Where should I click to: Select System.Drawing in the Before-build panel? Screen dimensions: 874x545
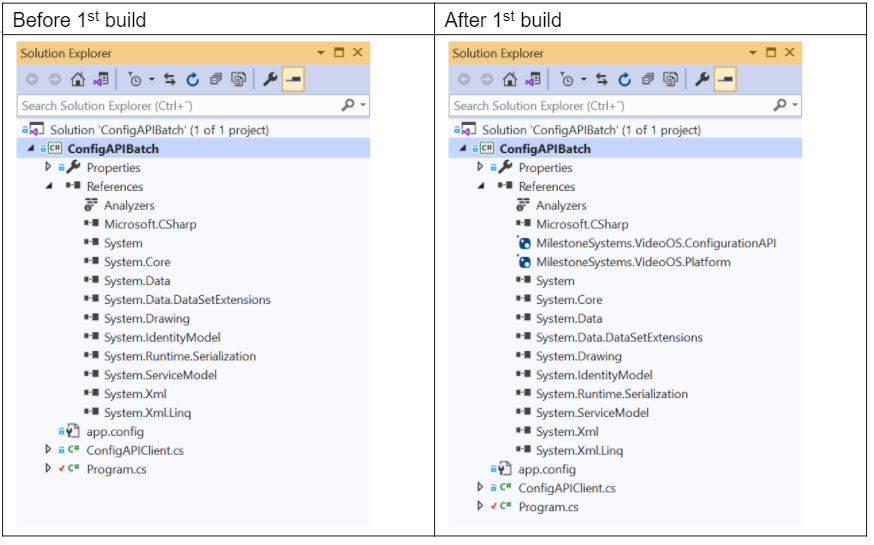pos(147,319)
